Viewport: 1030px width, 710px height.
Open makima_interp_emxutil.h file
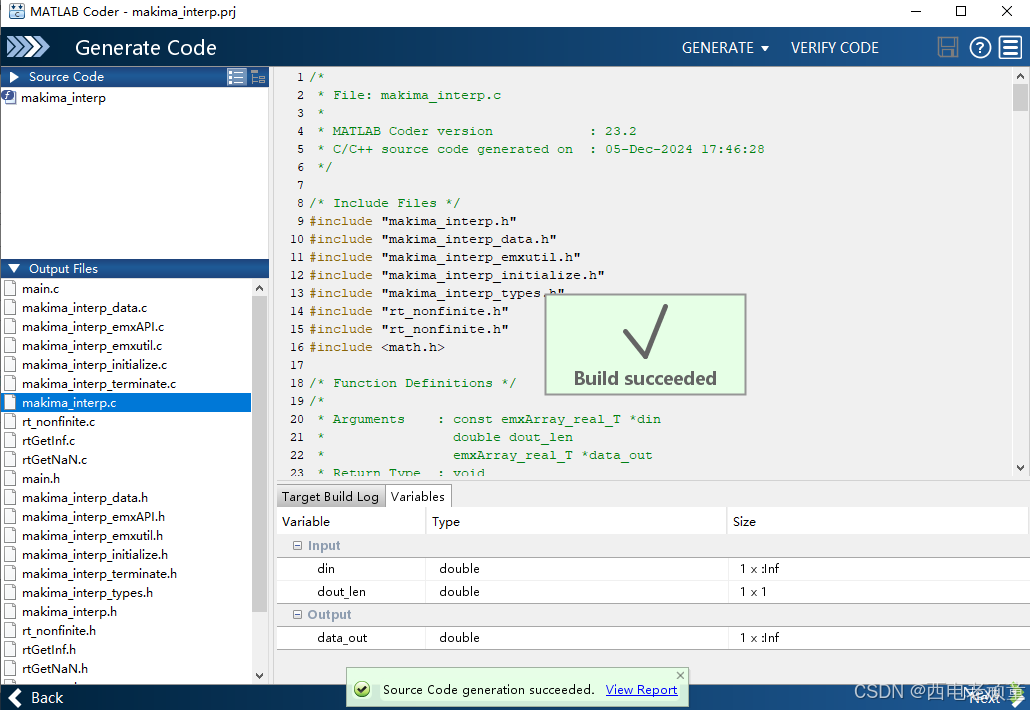point(93,536)
